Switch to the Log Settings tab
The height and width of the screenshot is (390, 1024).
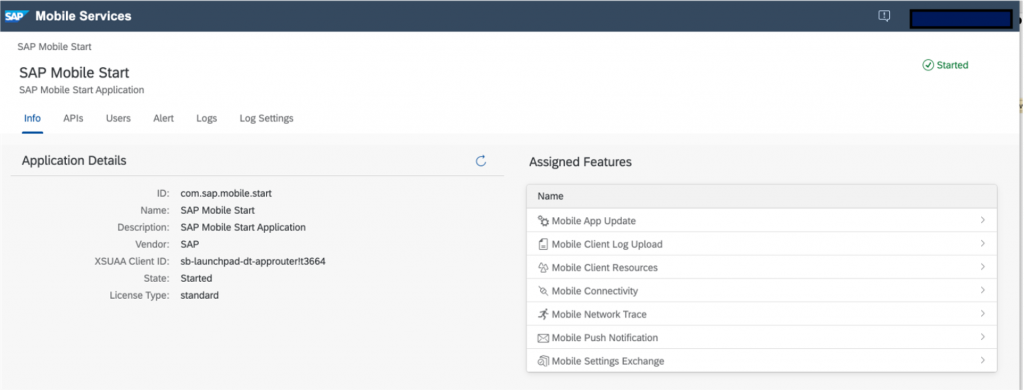click(266, 118)
